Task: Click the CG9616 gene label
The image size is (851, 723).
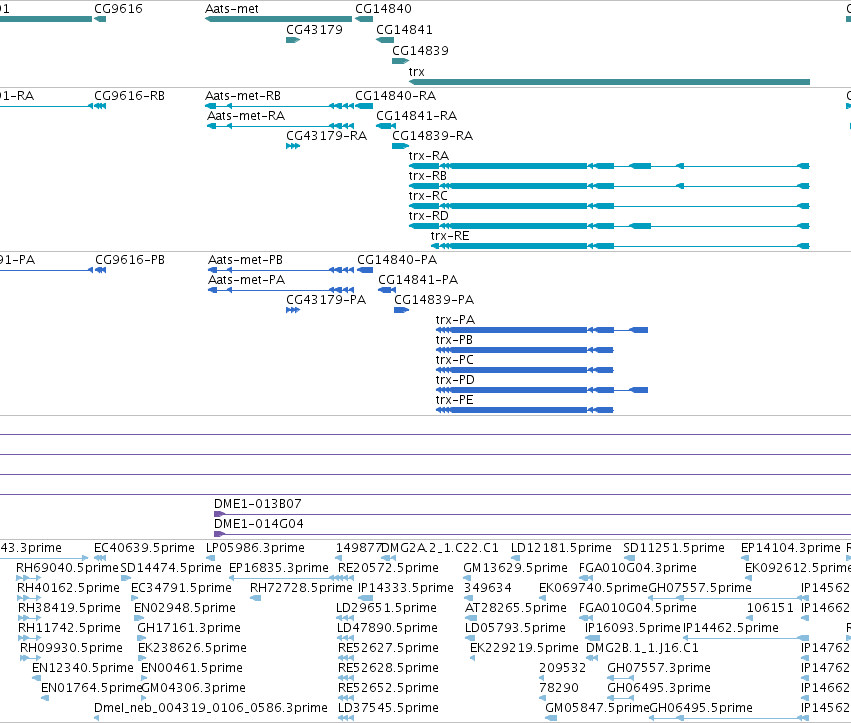Action: point(118,9)
